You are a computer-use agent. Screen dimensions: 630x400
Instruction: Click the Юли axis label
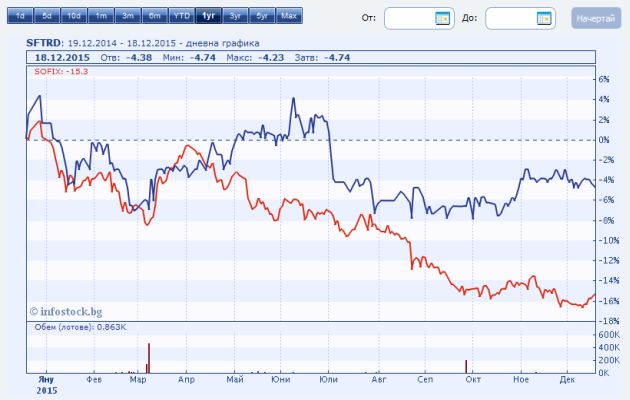[328, 379]
